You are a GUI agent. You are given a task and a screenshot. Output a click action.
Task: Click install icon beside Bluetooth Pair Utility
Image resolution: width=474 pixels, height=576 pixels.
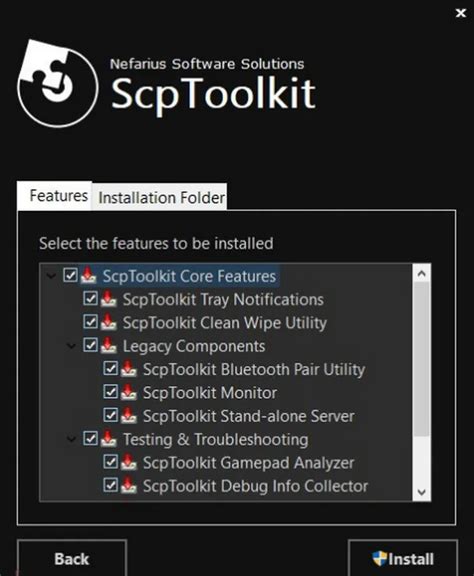(129, 369)
